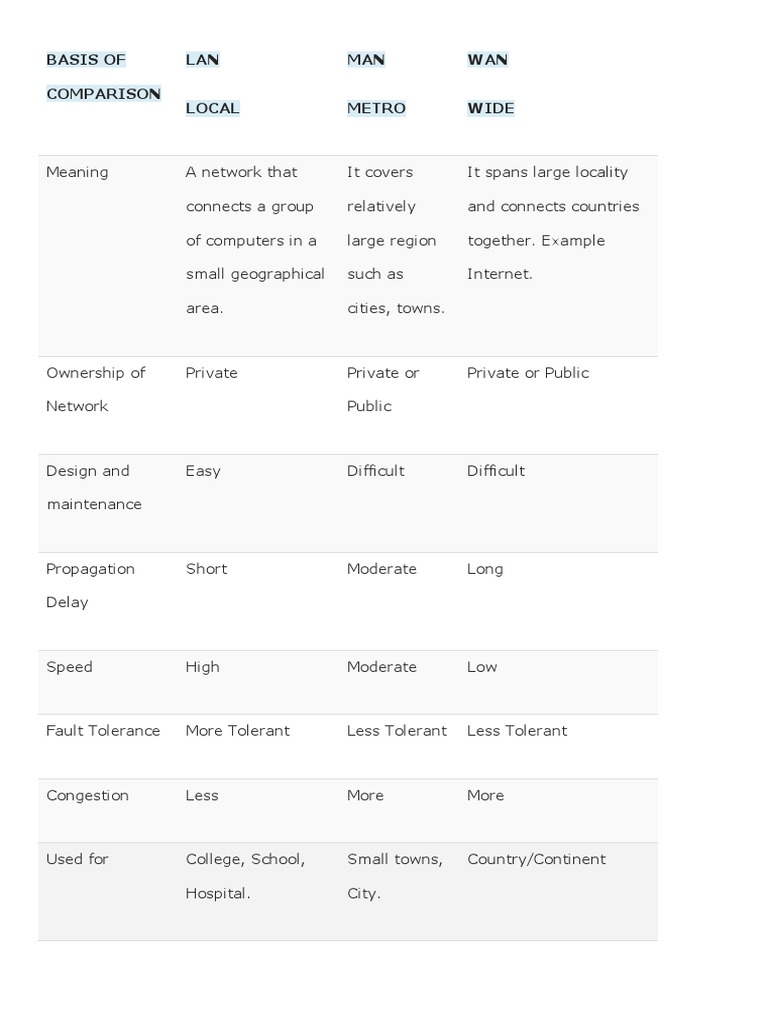This screenshot has width=768, height=1024.
Task: Select the Fault Tolerance row label
Action: tap(103, 731)
